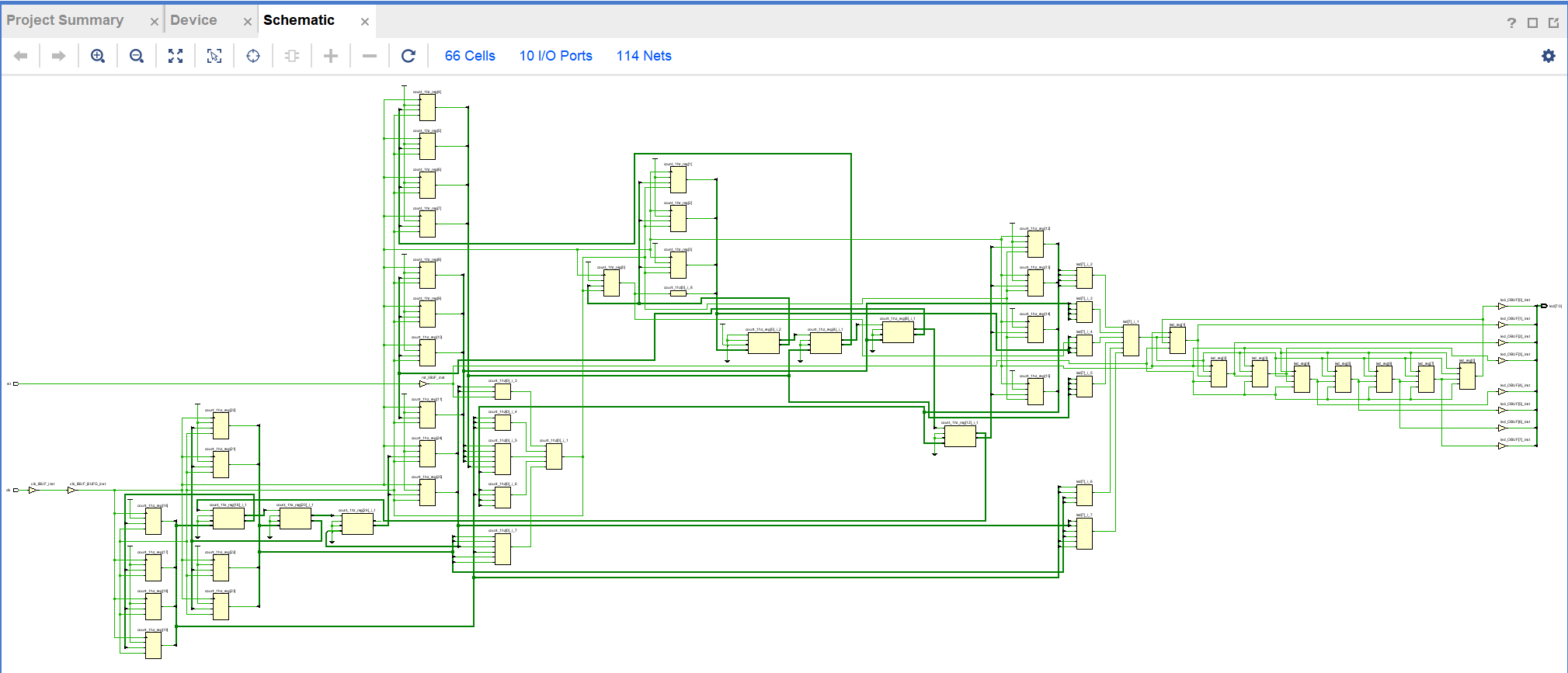Image resolution: width=1568 pixels, height=673 pixels.
Task: Regenerate the schematic with the refresh icon
Action: [409, 56]
